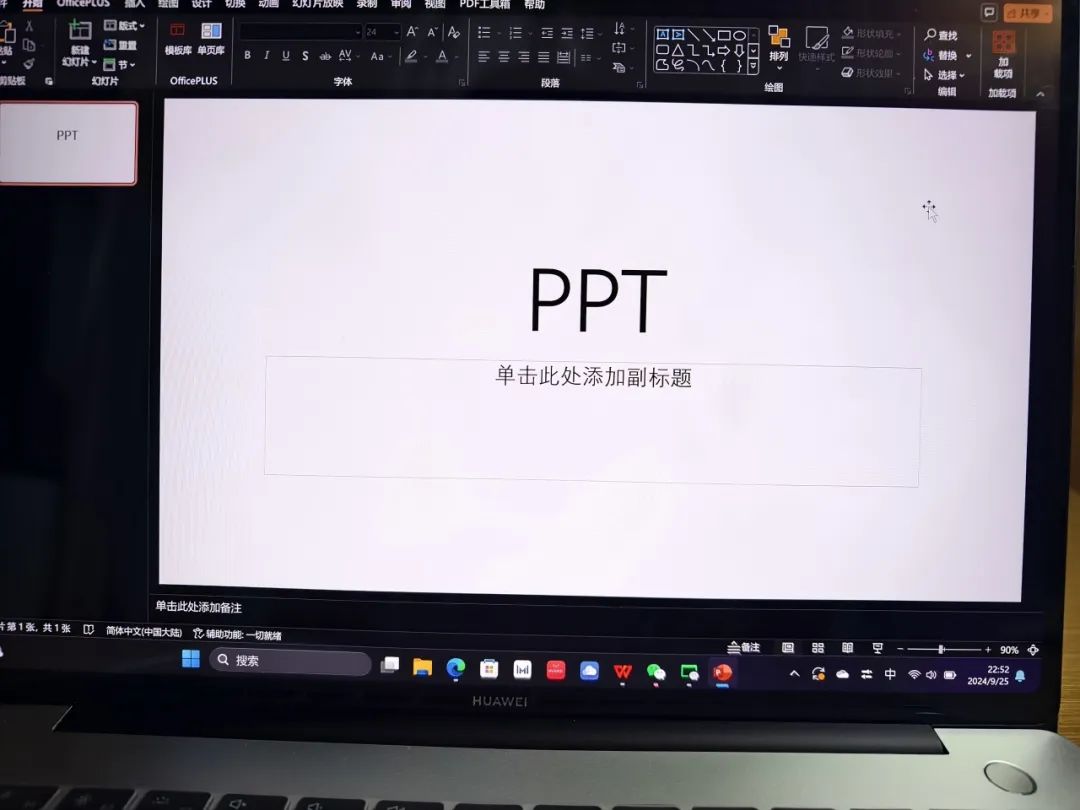Open the 加载项 add-ins button
Screen dimensions: 1080x810
point(1003,55)
